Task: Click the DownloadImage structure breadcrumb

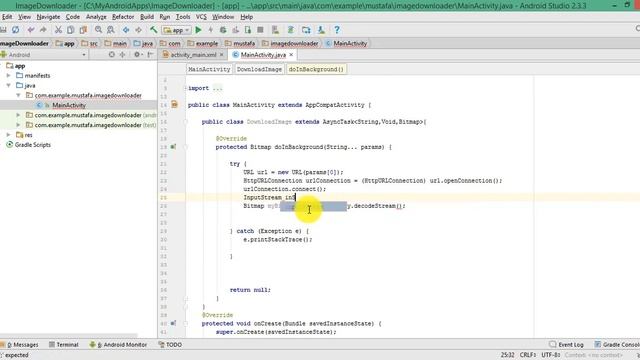Action: tap(259, 69)
